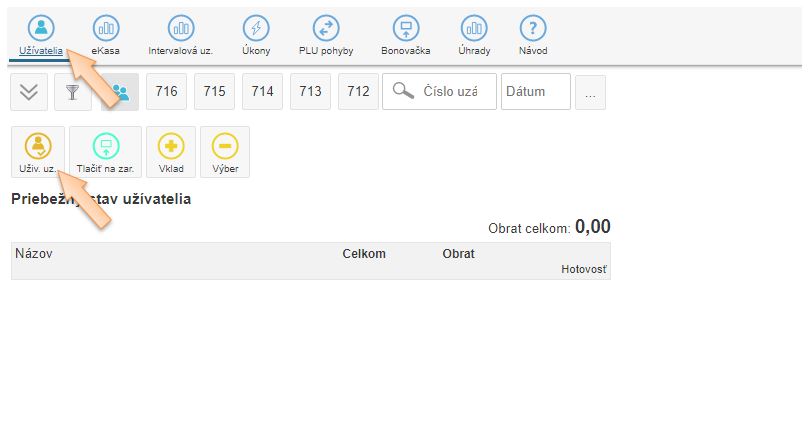The image size is (809, 443).
Task: Open the Návod help icon
Action: point(533,34)
